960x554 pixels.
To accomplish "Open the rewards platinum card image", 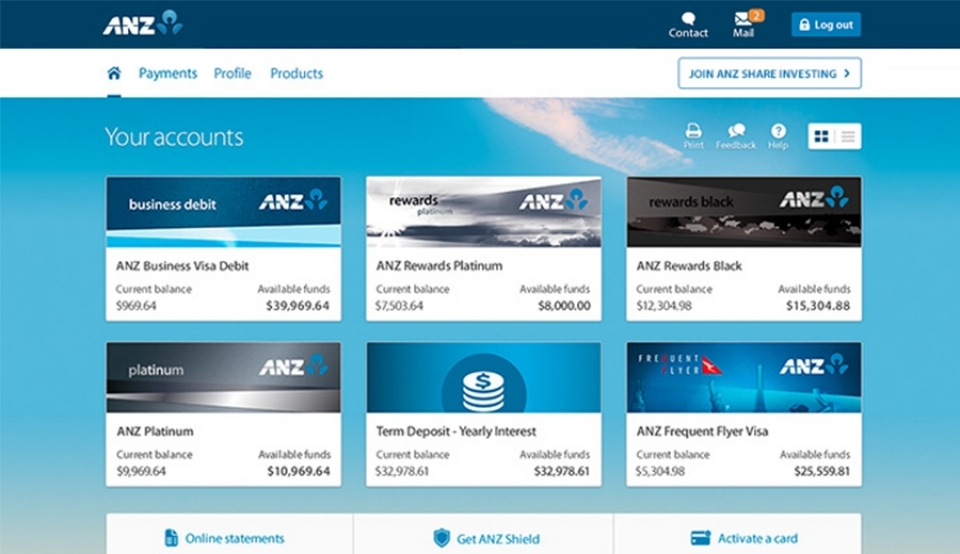I will tap(484, 212).
